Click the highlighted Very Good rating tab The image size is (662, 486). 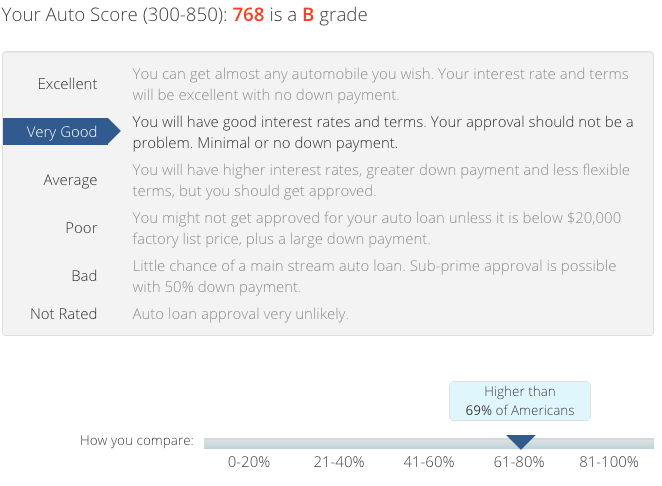click(x=62, y=131)
